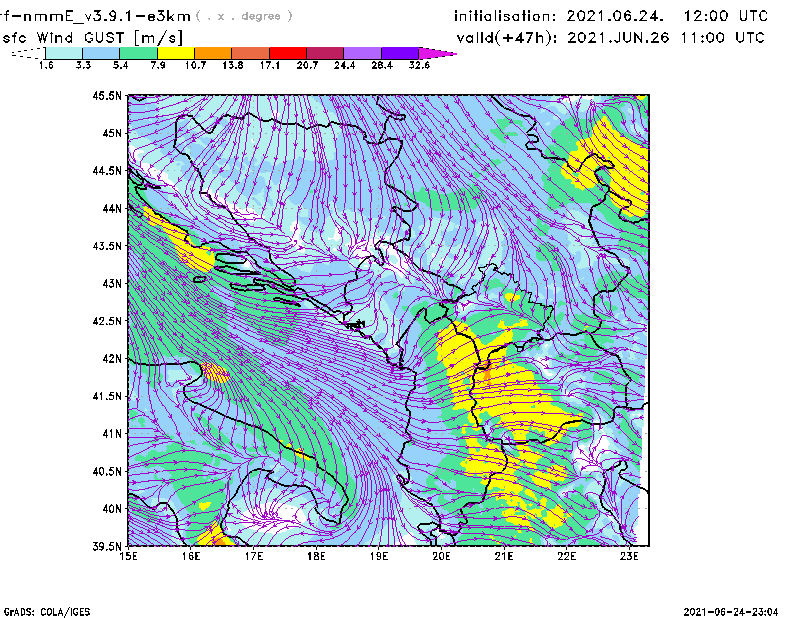Click the 45N latitude label
This screenshot has height=618, width=800.
pyautogui.click(x=112, y=133)
